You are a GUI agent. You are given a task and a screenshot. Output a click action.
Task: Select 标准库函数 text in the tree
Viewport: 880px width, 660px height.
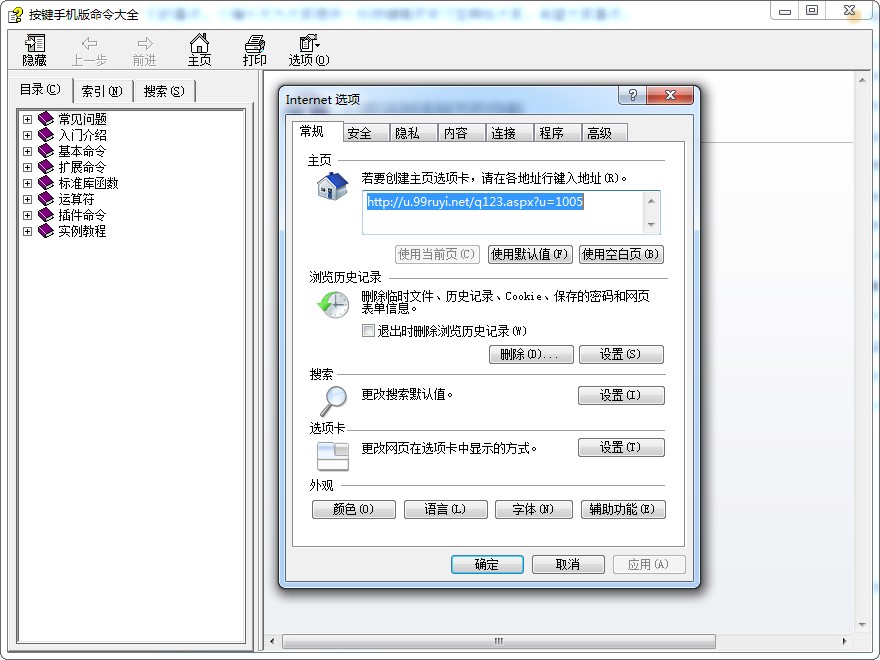[88, 183]
